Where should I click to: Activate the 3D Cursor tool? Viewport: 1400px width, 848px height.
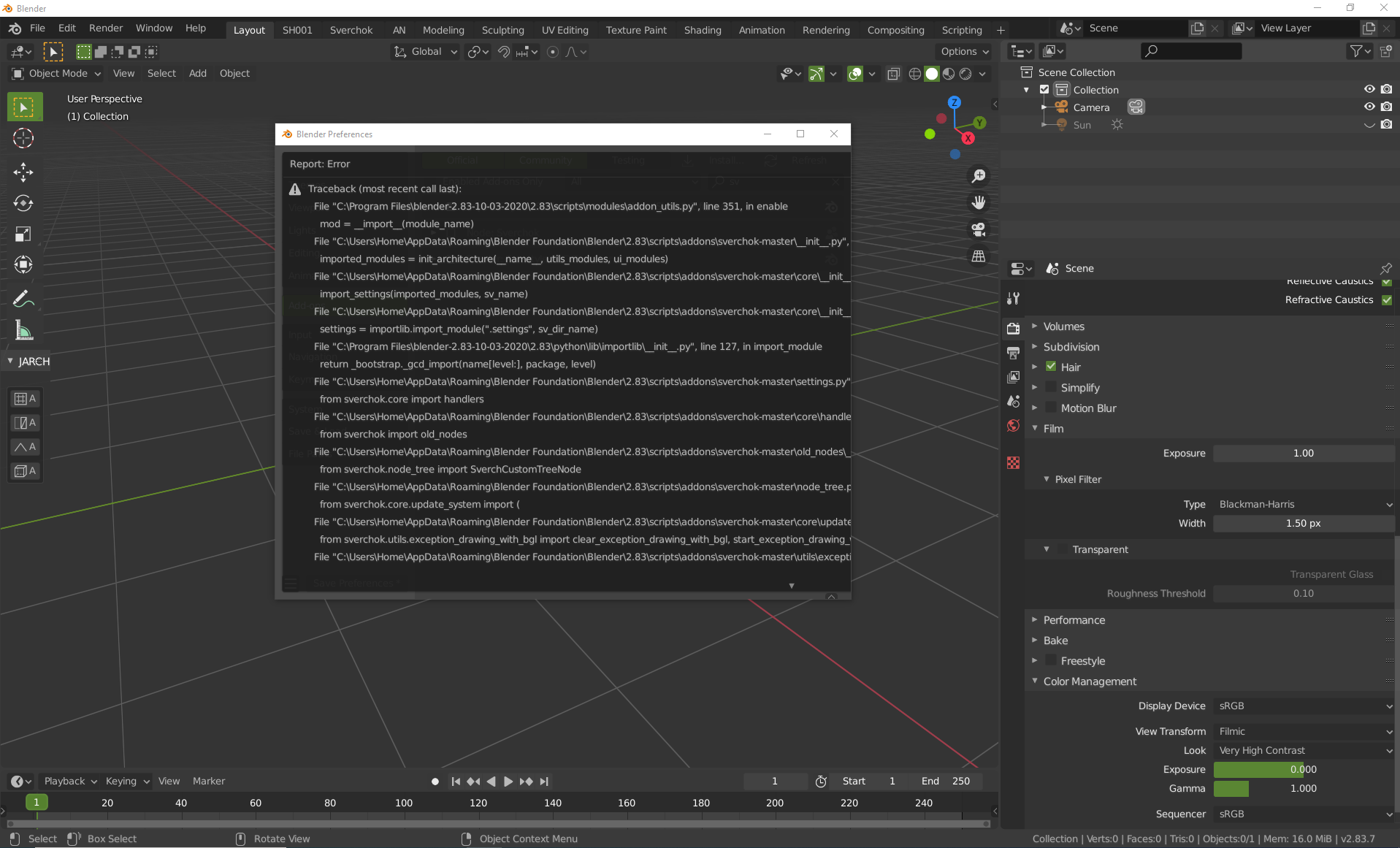pyautogui.click(x=23, y=138)
